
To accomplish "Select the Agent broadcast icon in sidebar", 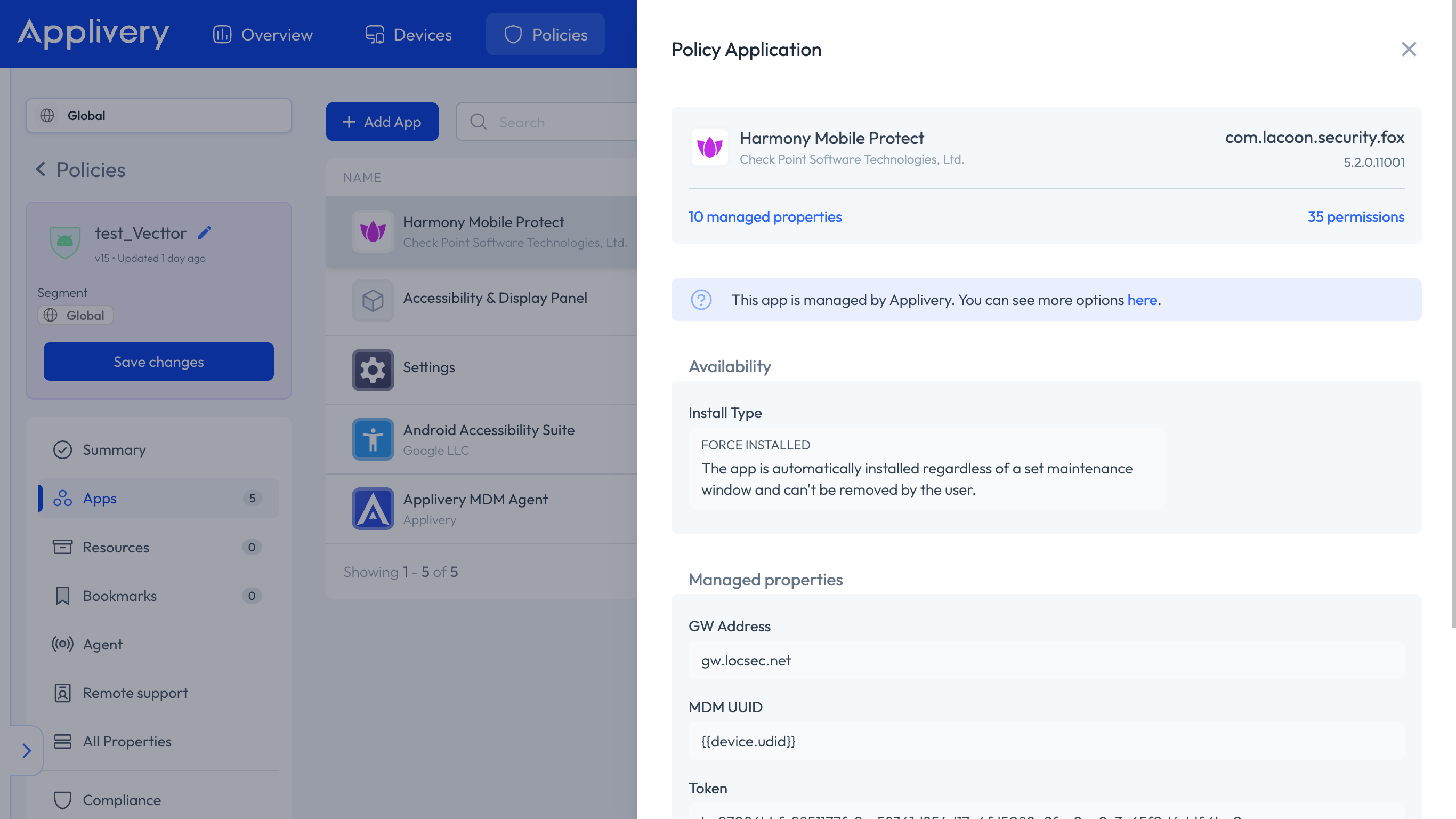I will pyautogui.click(x=62, y=644).
